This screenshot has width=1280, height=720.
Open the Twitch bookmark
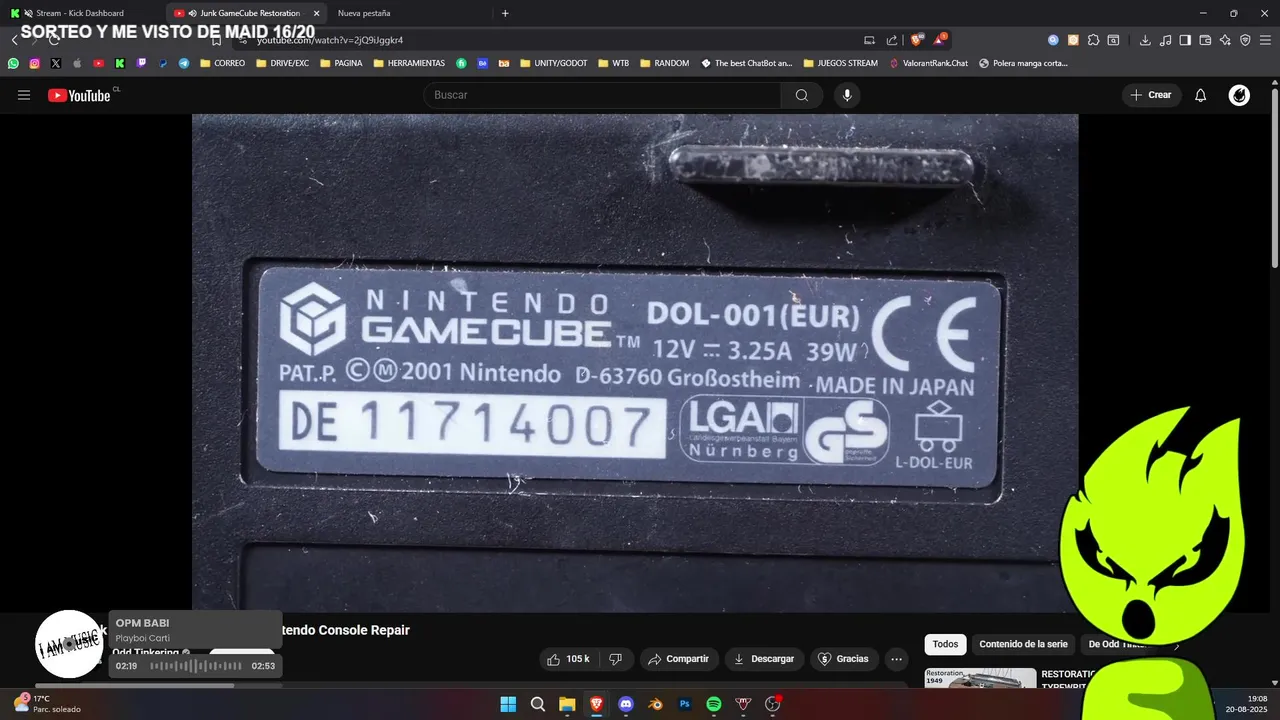pos(141,63)
